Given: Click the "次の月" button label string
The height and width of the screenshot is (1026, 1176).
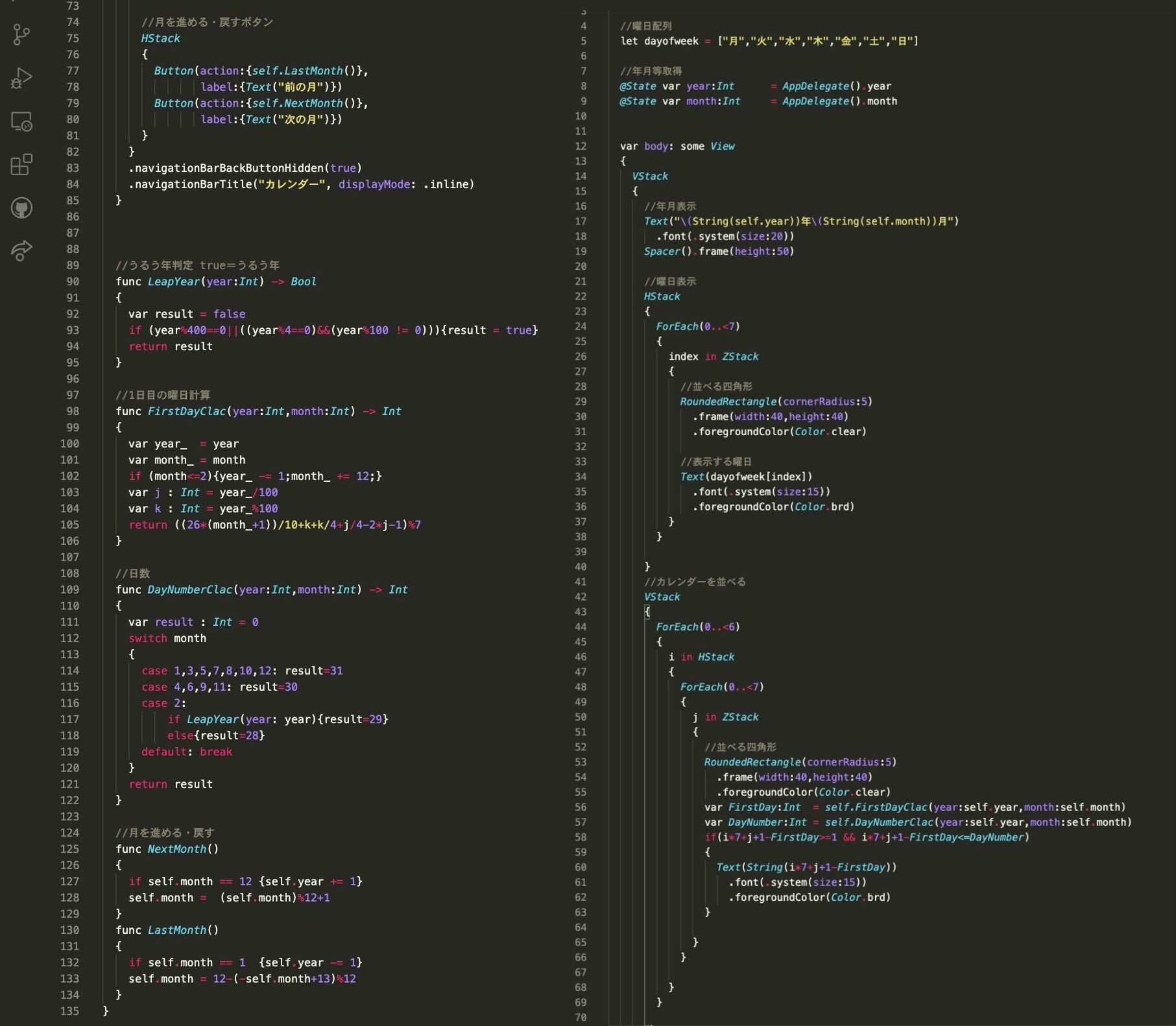Looking at the screenshot, I should click(300, 119).
